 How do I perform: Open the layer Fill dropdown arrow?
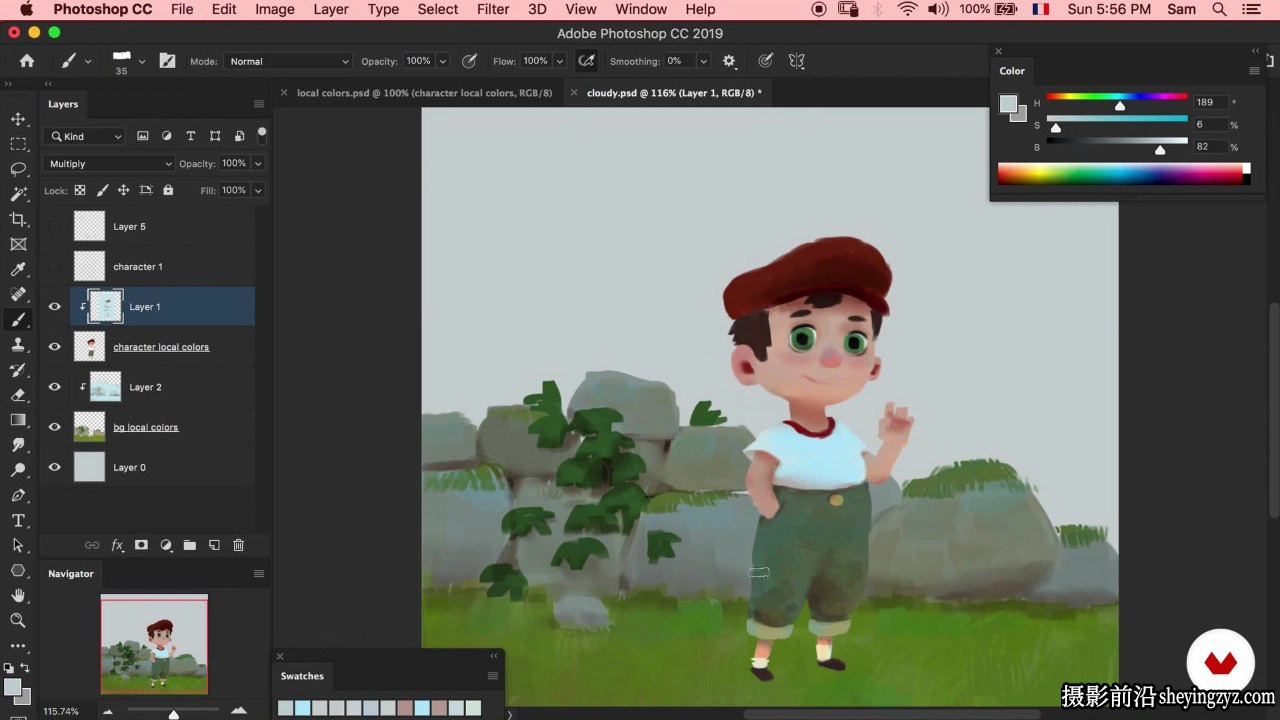pyautogui.click(x=258, y=190)
